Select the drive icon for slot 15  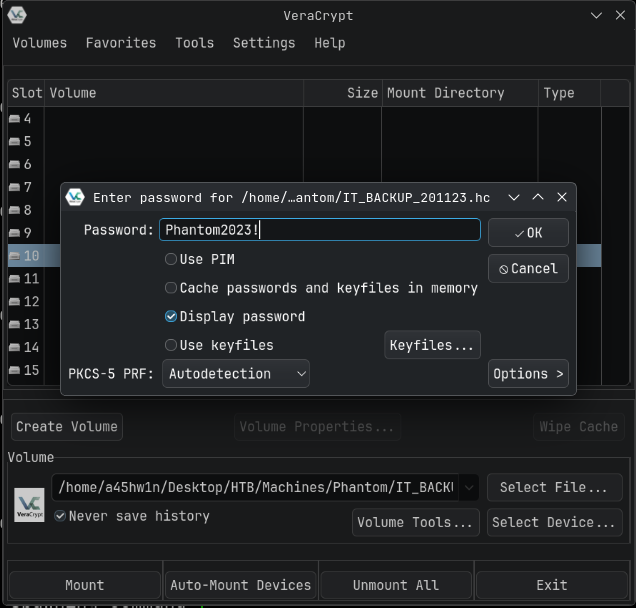point(14,371)
